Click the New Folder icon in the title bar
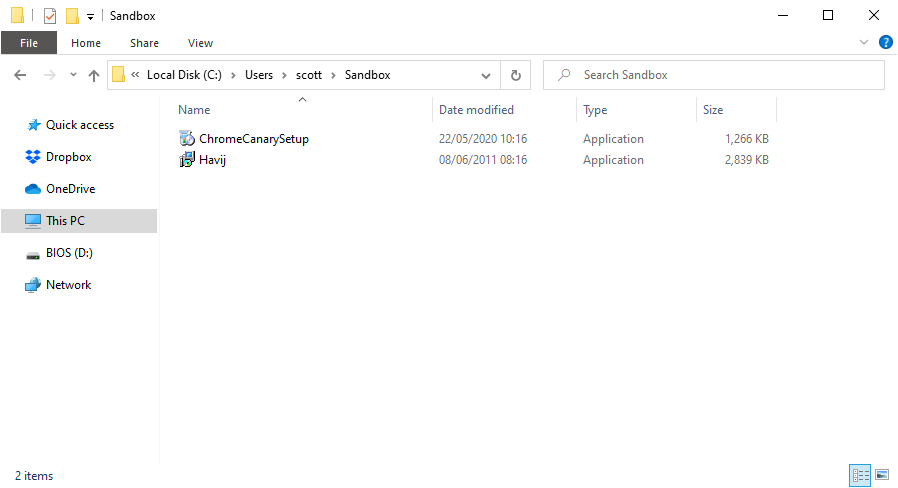Viewport: 898px width, 488px height. (72, 16)
